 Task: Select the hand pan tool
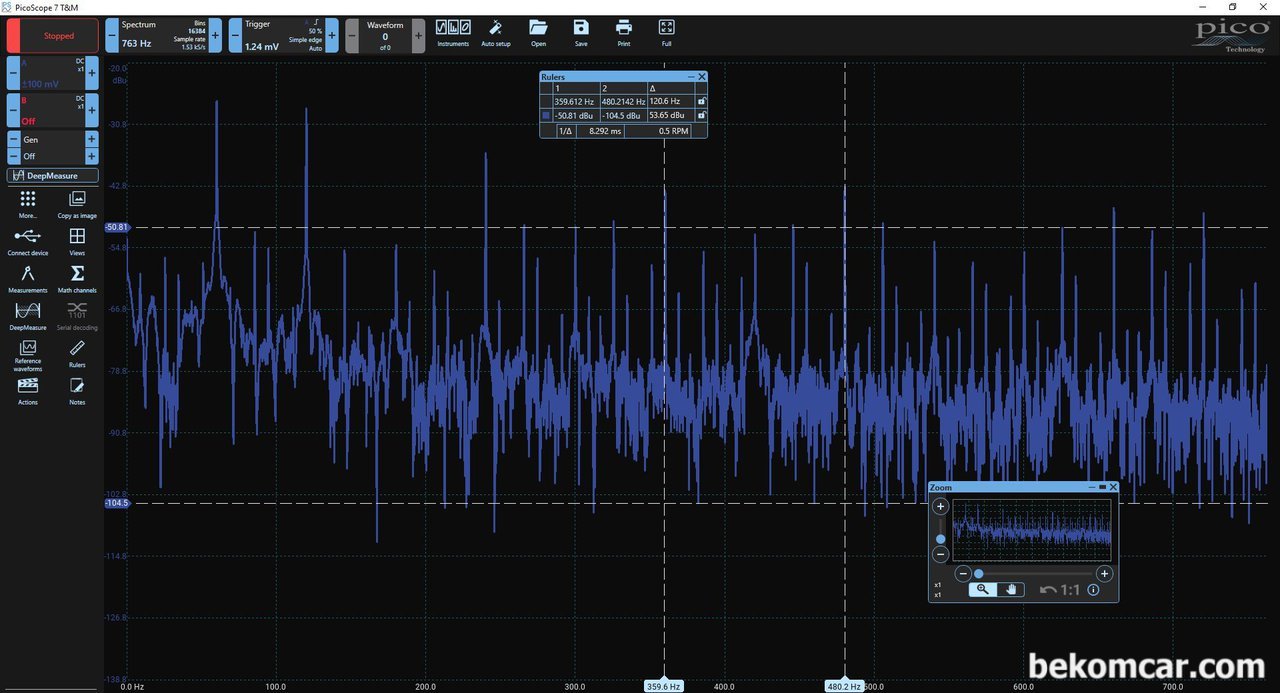[1011, 589]
